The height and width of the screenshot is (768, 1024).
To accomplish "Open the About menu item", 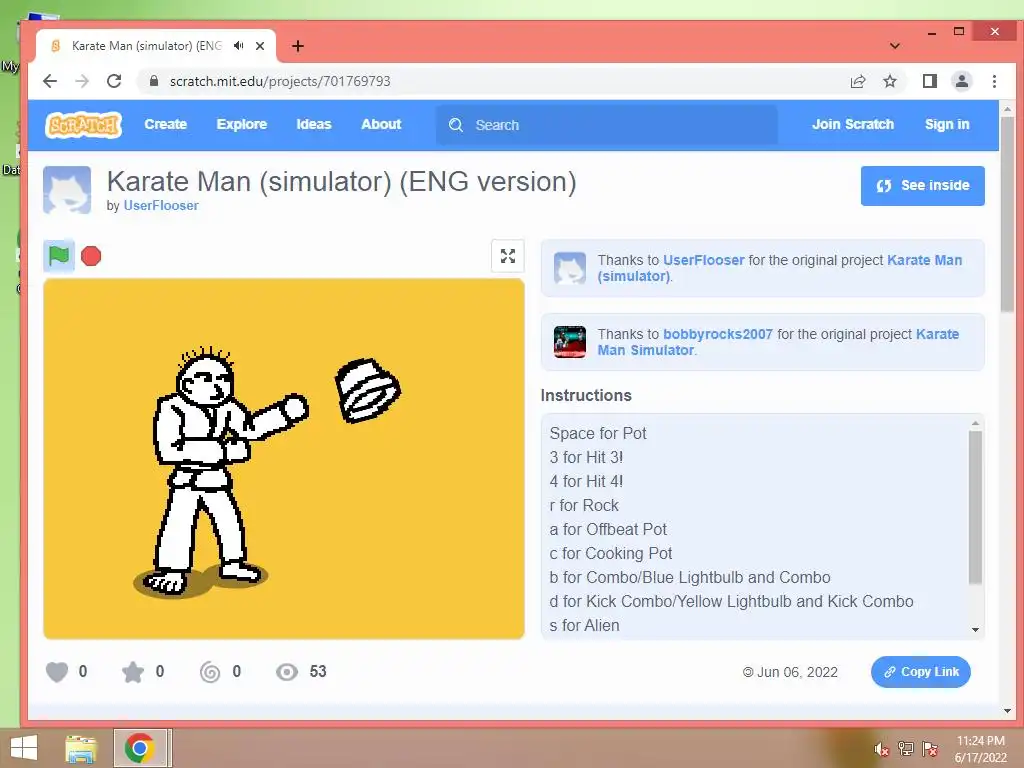I will click(x=381, y=124).
